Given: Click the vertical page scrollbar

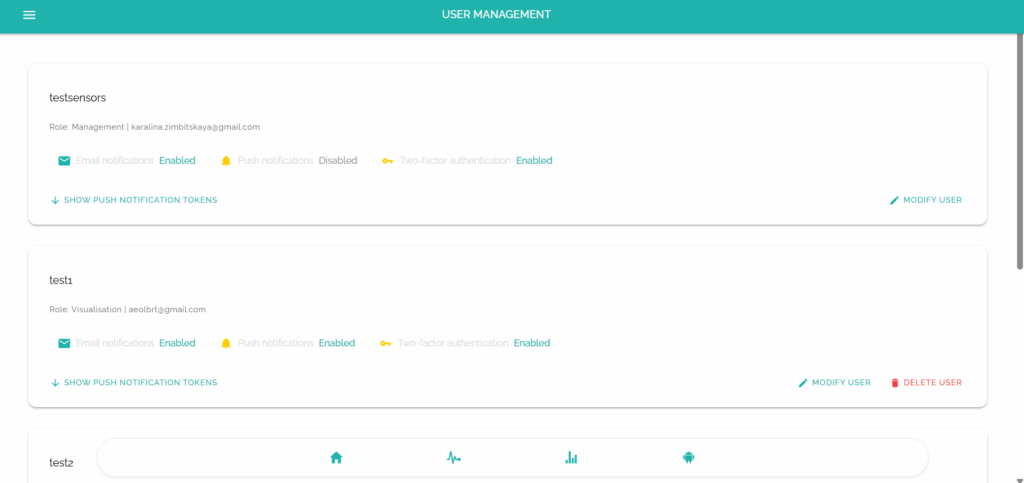Looking at the screenshot, I should [x=1019, y=150].
